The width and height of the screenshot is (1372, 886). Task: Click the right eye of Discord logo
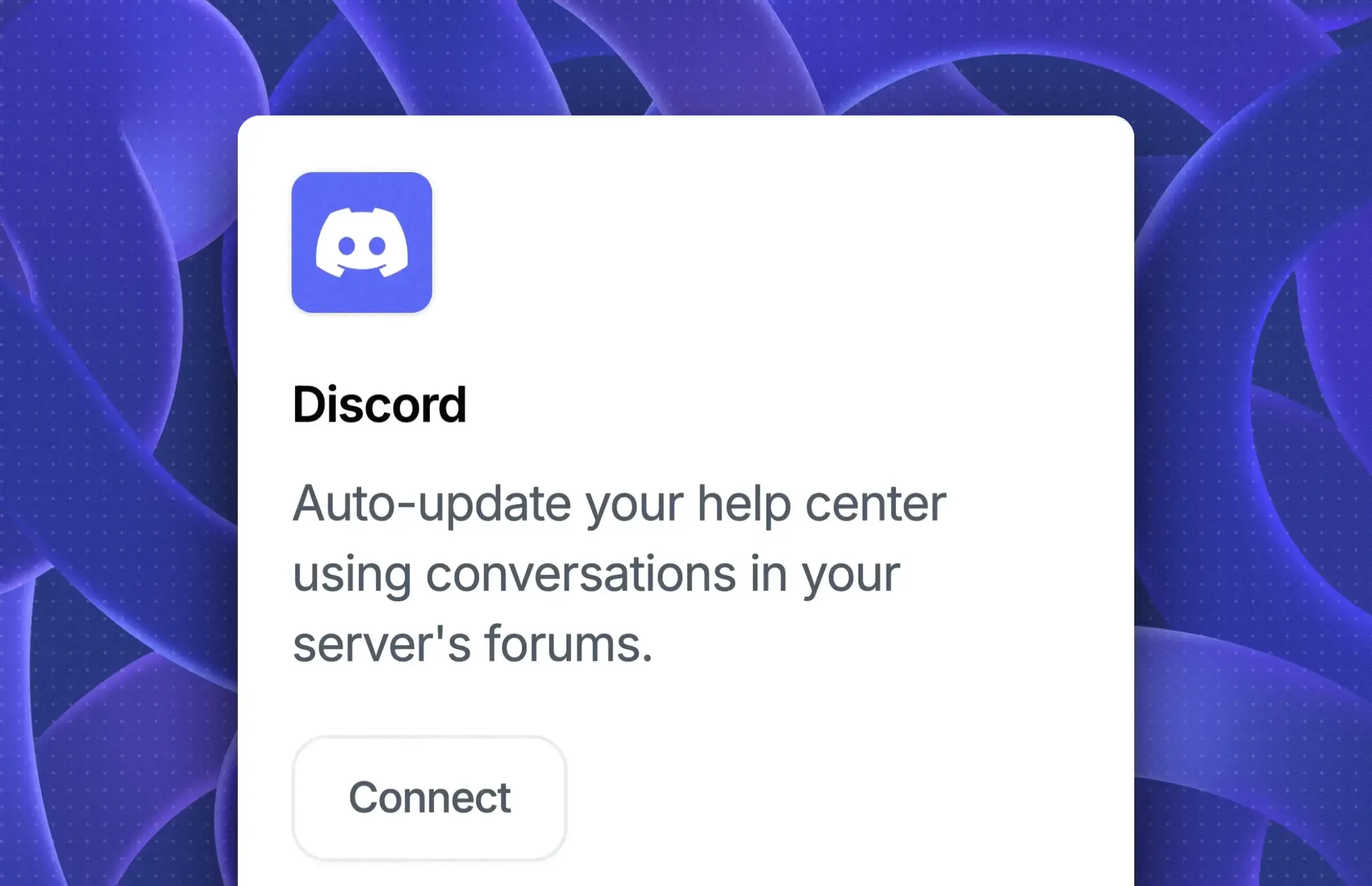pyautogui.click(x=377, y=246)
